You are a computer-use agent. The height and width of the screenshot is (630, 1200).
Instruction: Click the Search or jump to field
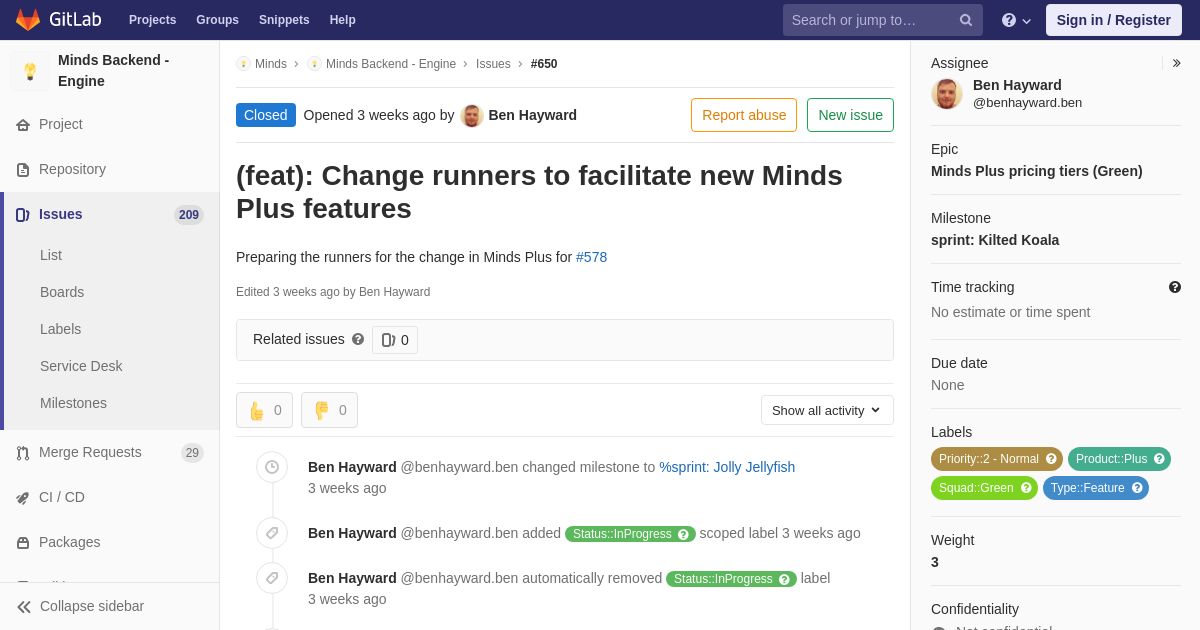[882, 20]
